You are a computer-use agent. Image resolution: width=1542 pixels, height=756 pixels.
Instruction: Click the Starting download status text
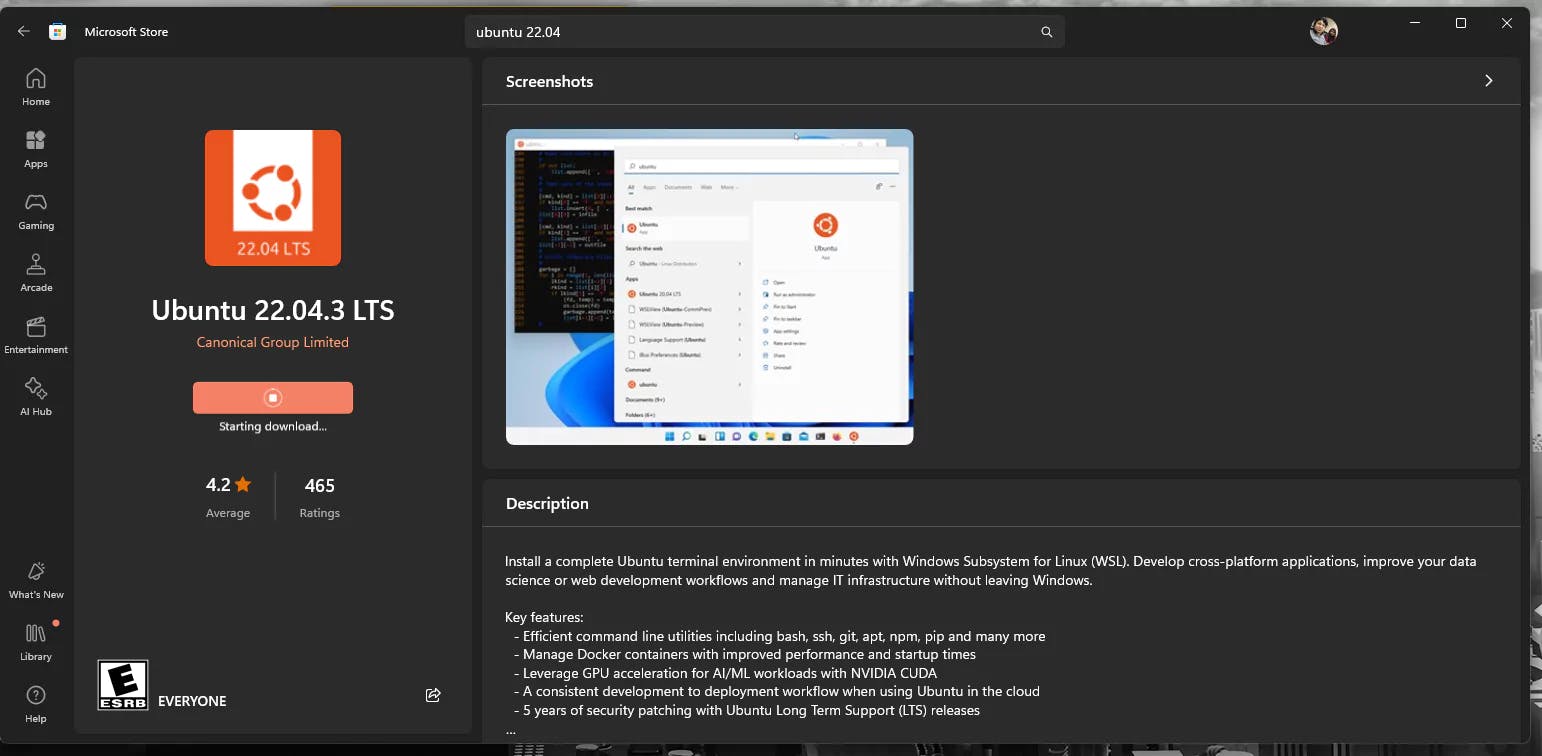[x=273, y=426]
